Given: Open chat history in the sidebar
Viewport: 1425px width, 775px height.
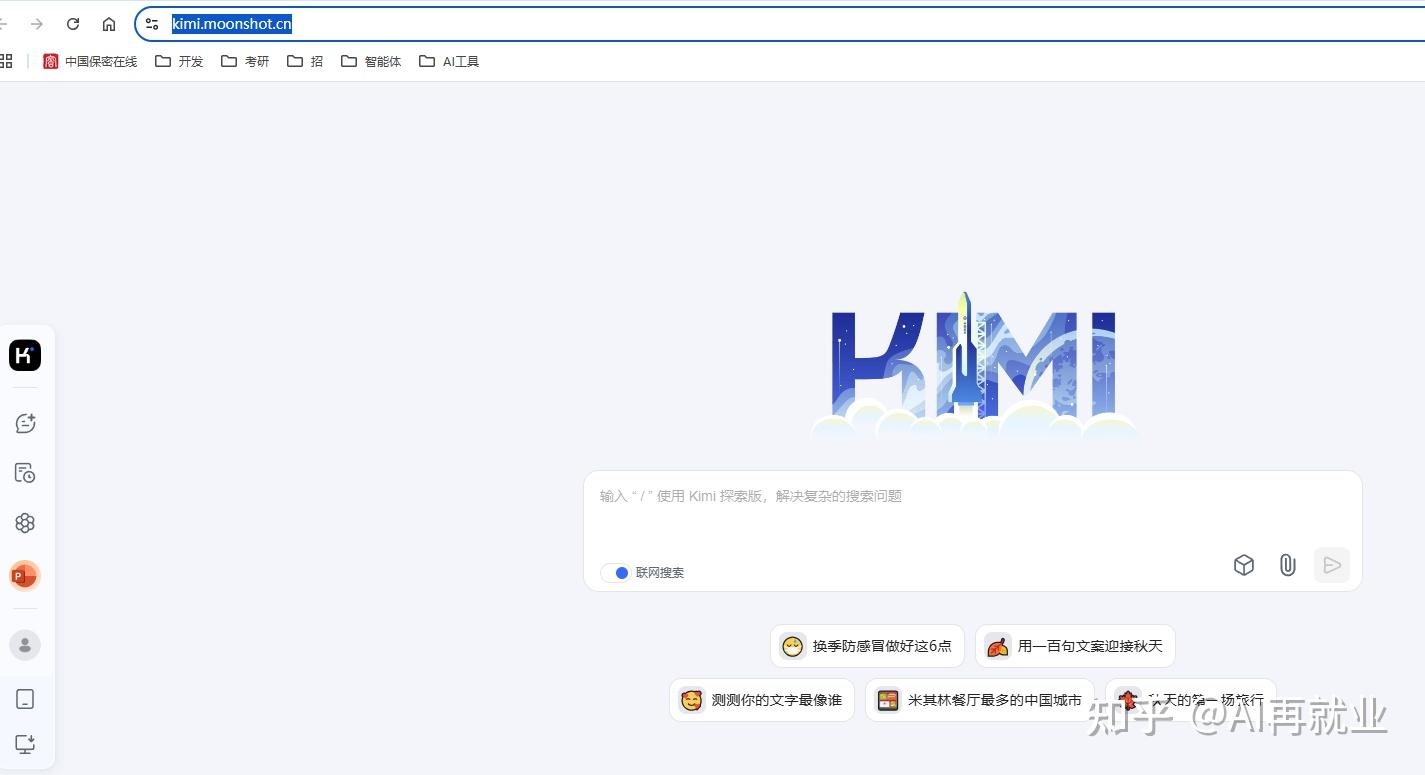Looking at the screenshot, I should tap(24, 472).
